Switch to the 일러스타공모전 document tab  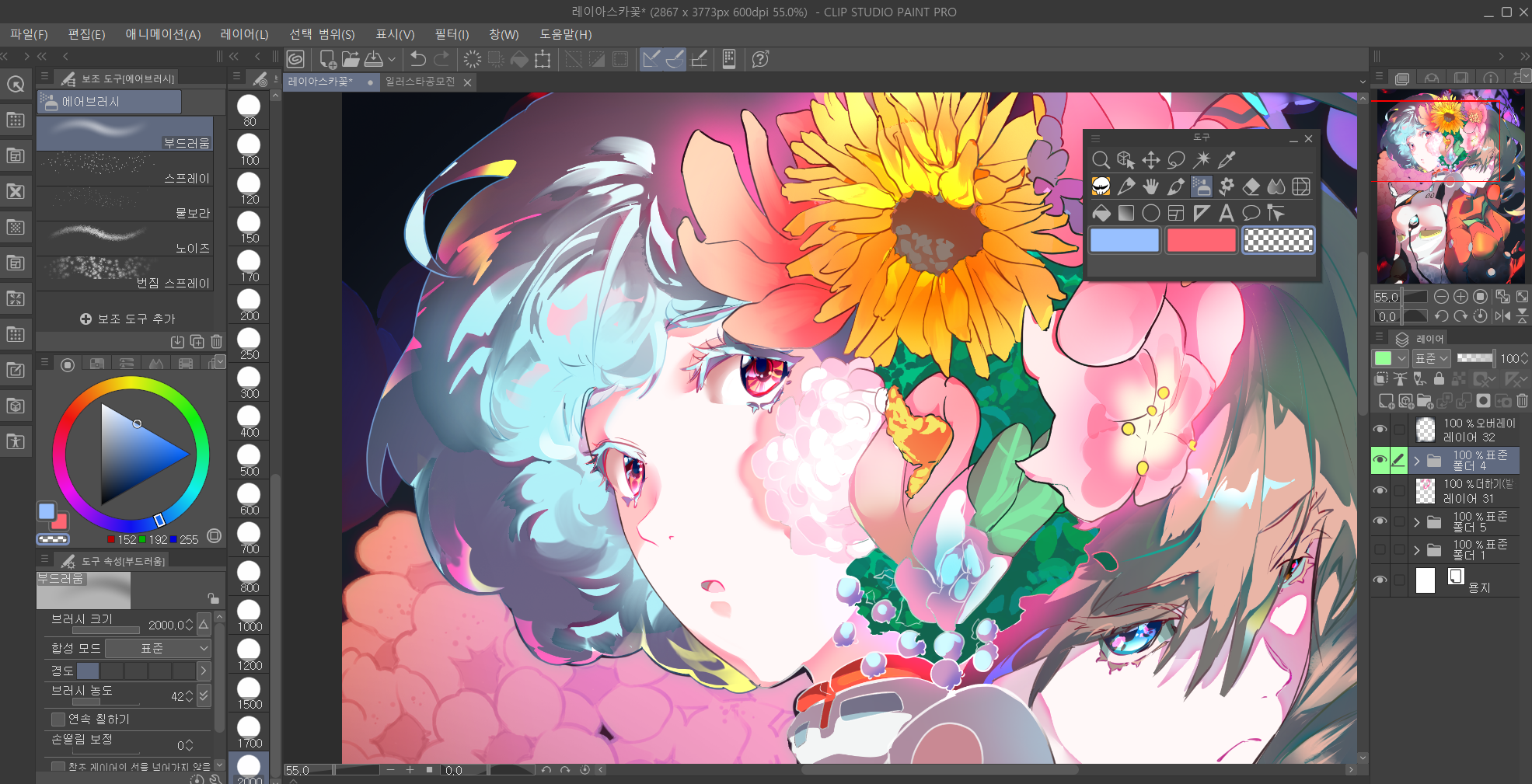420,82
